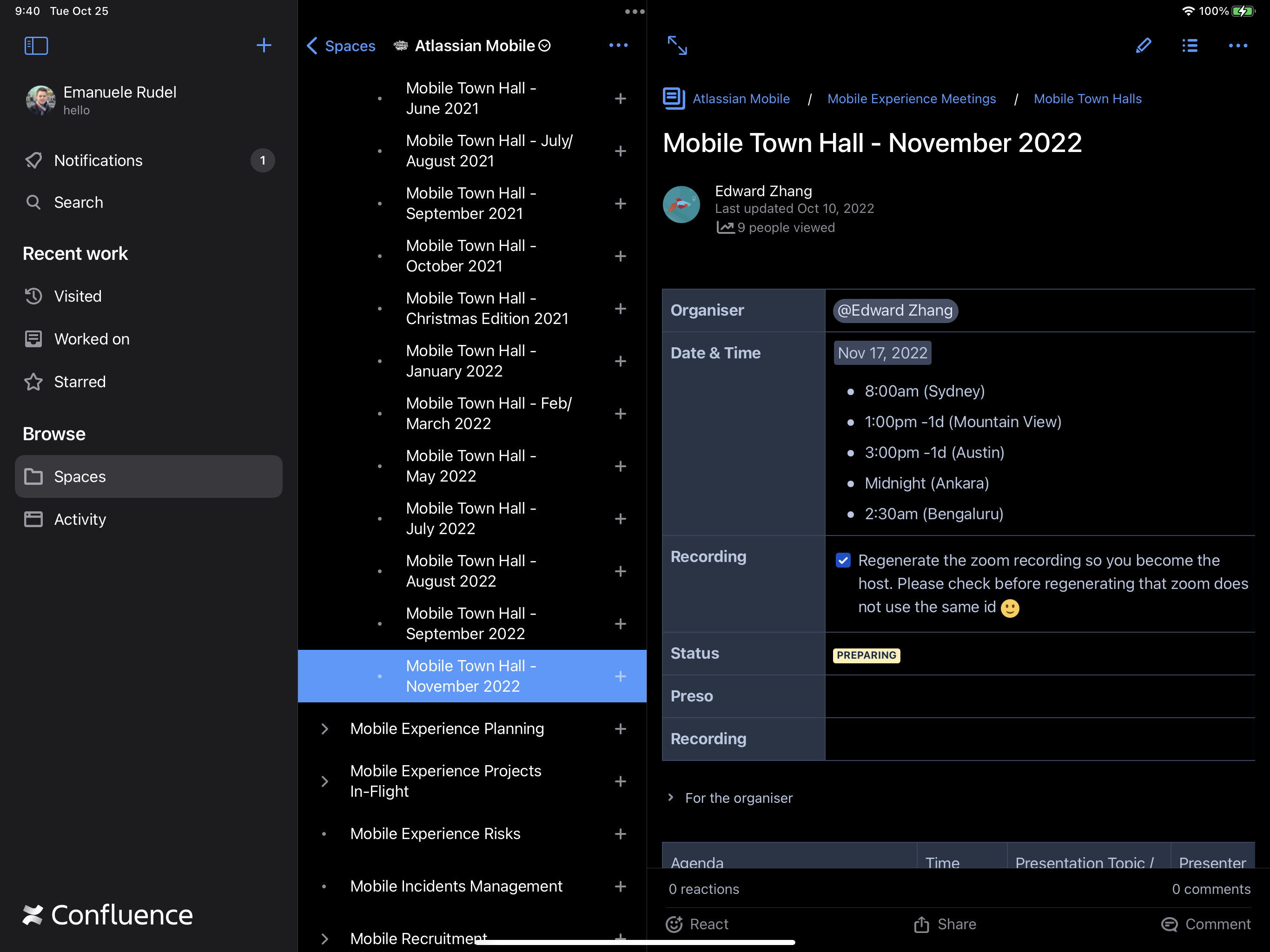Edit page with the pencil icon

(1143, 46)
